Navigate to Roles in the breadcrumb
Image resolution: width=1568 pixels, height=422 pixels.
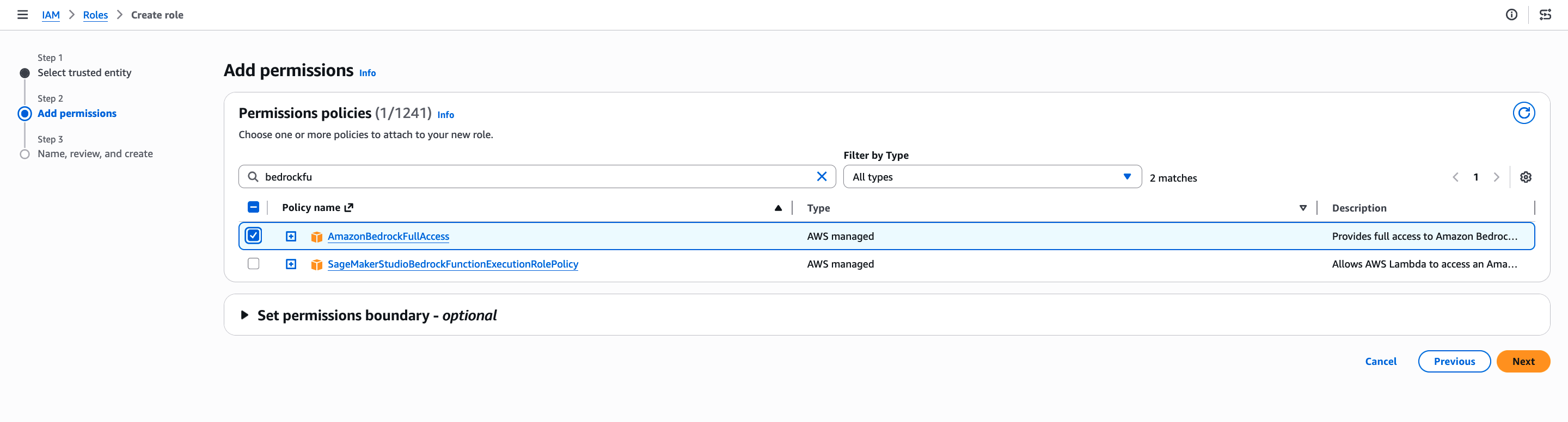tap(95, 15)
